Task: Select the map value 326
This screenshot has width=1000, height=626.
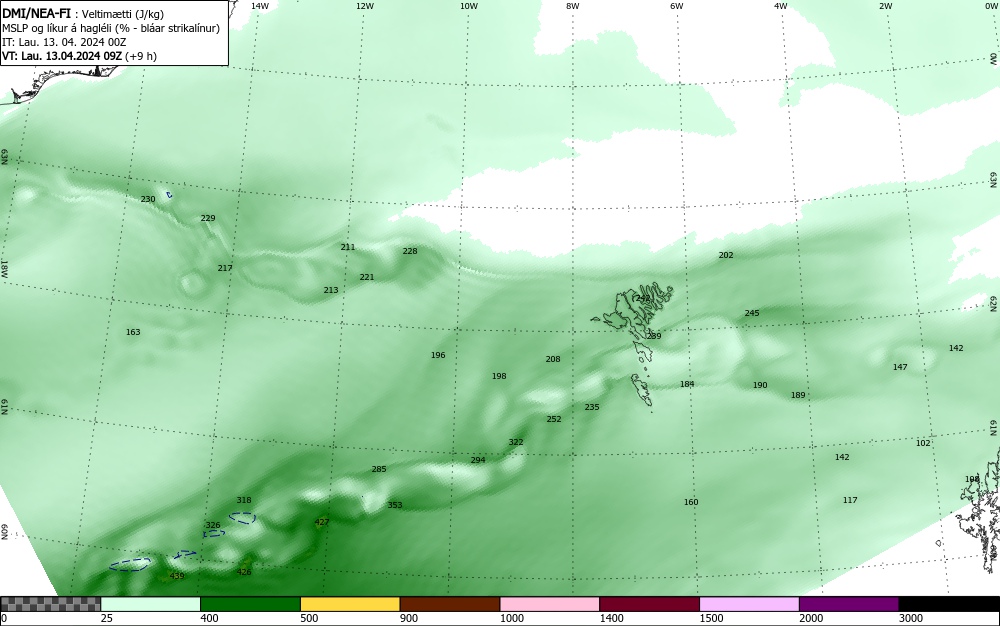Action: [x=212, y=525]
